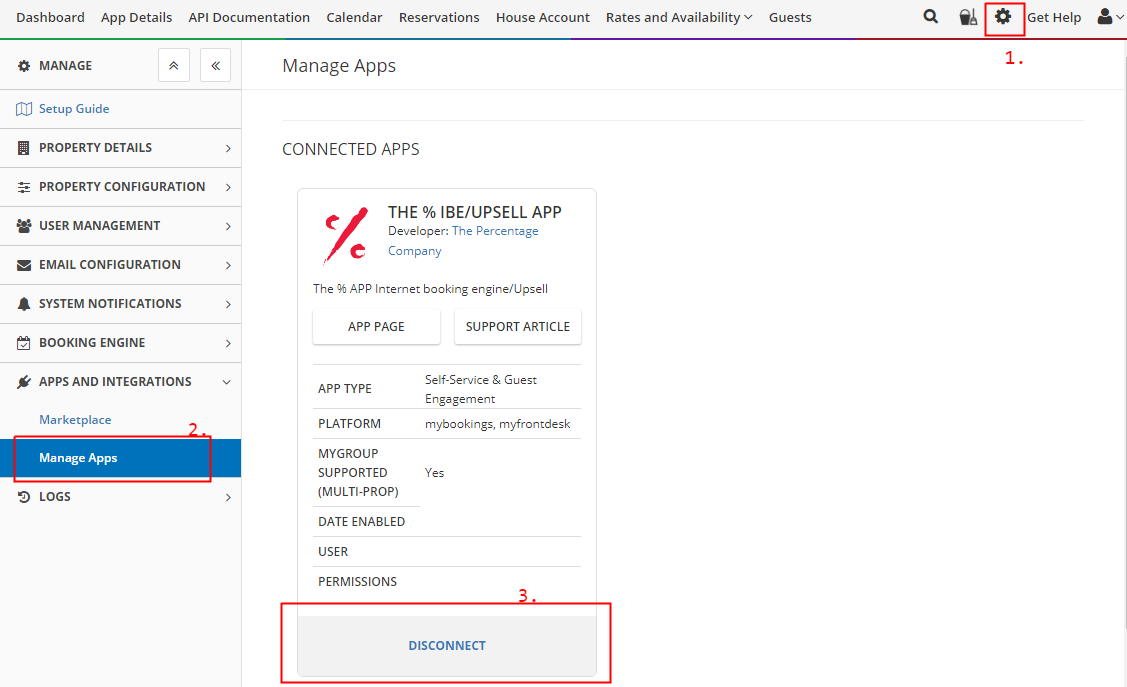The width and height of the screenshot is (1127, 687).
Task: Open the user profile icon menu
Action: point(1110,17)
